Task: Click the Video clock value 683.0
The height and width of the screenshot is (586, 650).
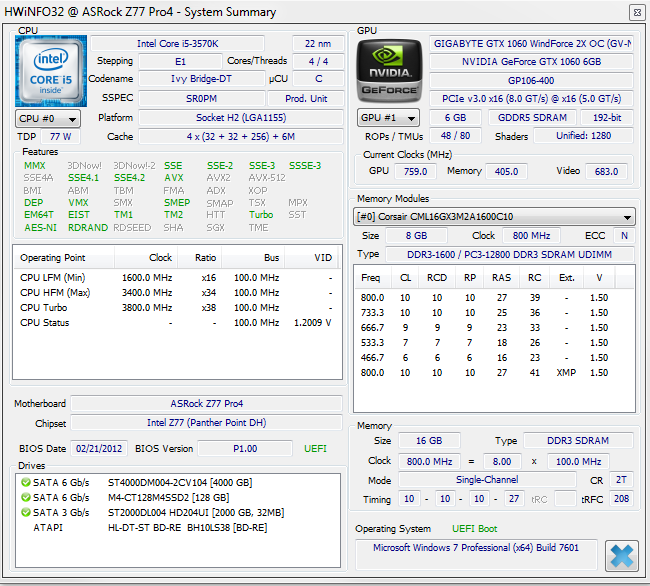Action: pyautogui.click(x=606, y=172)
